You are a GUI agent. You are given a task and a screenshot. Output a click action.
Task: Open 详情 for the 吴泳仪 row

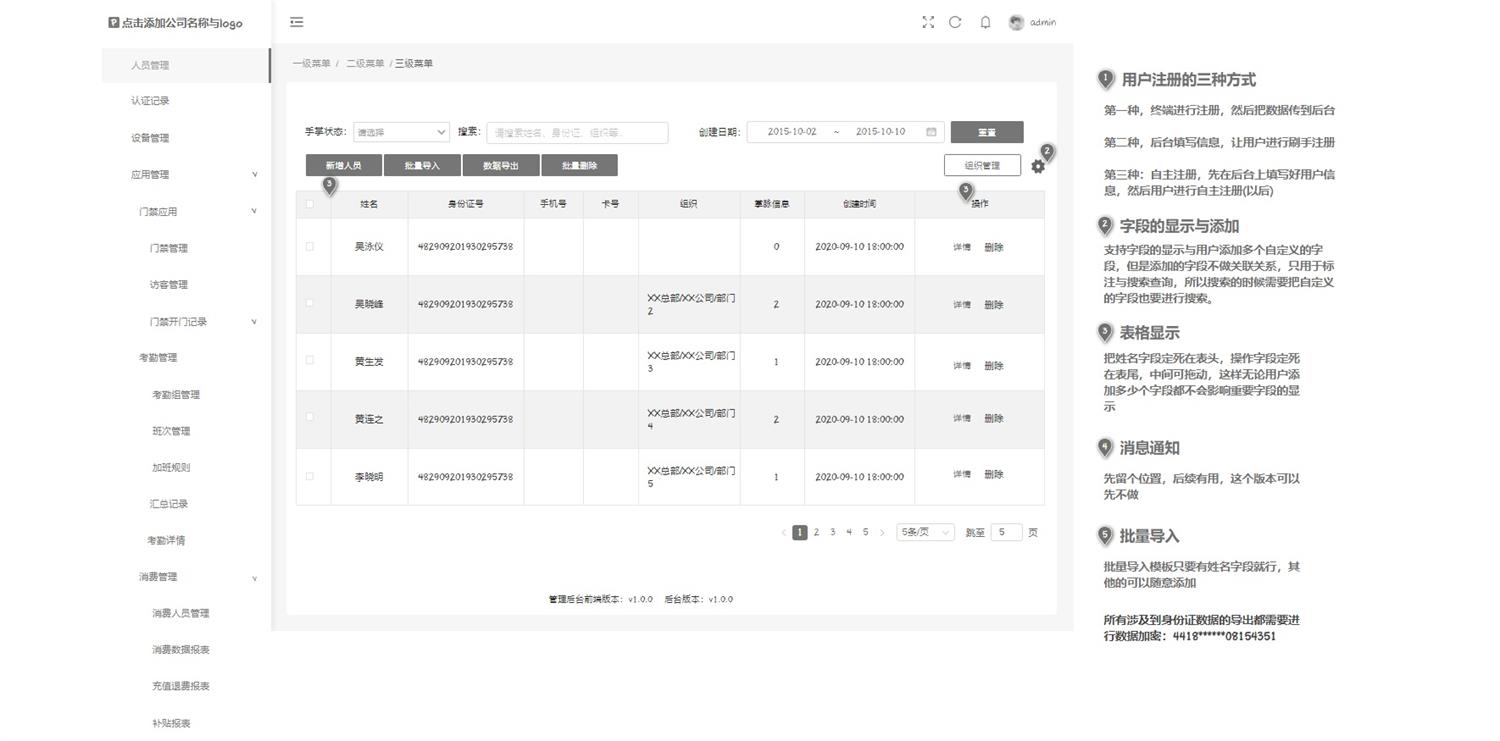point(962,247)
